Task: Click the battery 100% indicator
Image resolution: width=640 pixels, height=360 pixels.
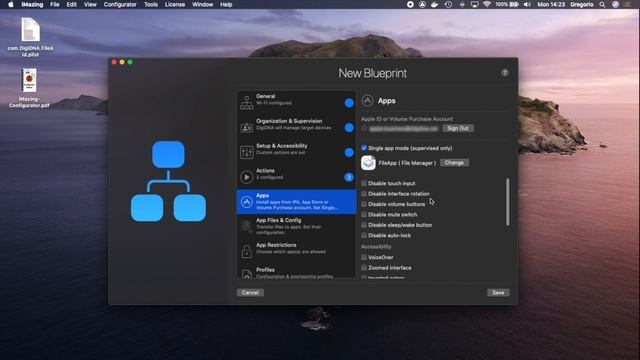Action: coord(507,4)
